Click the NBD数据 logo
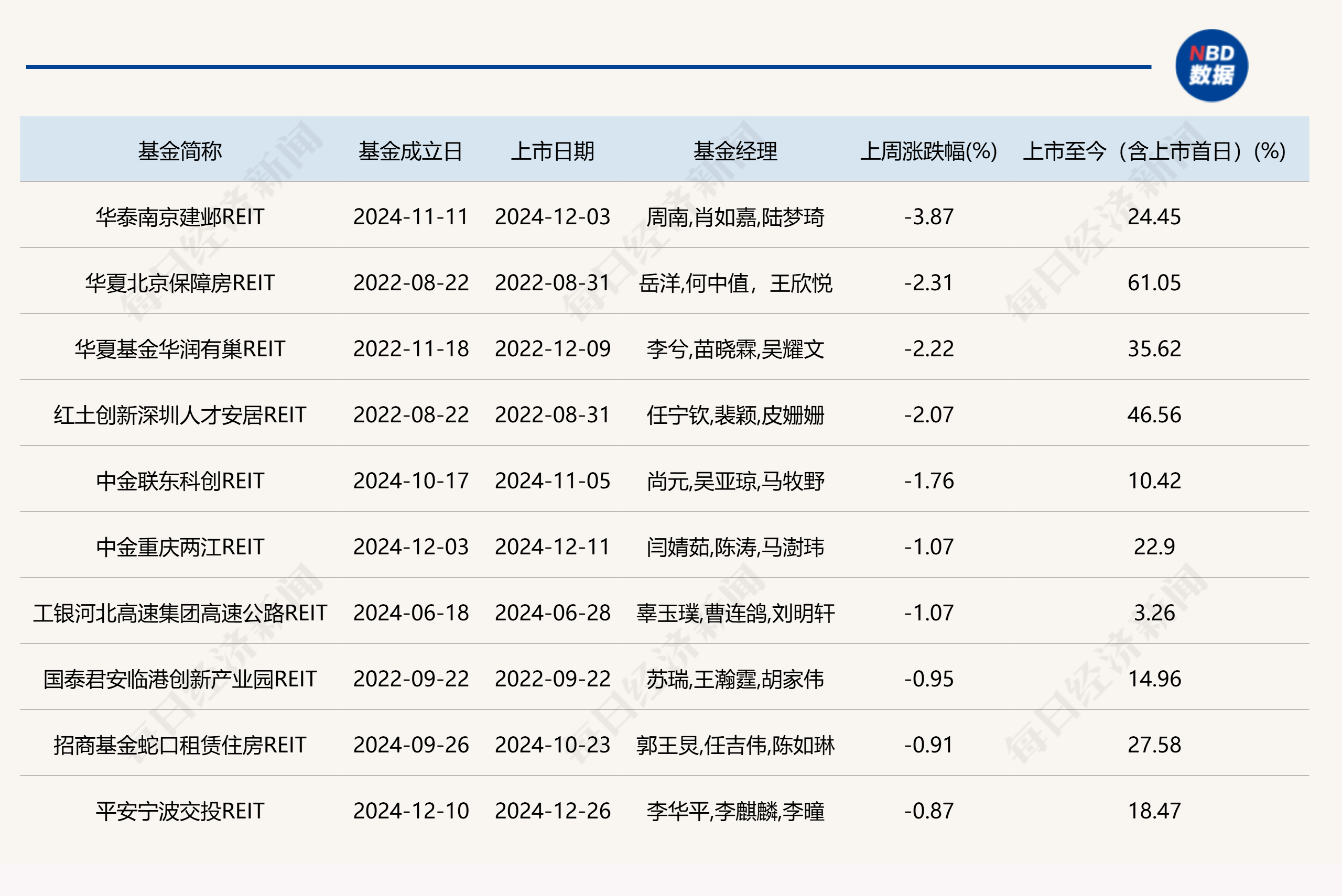The width and height of the screenshot is (1342, 896). [x=1211, y=65]
